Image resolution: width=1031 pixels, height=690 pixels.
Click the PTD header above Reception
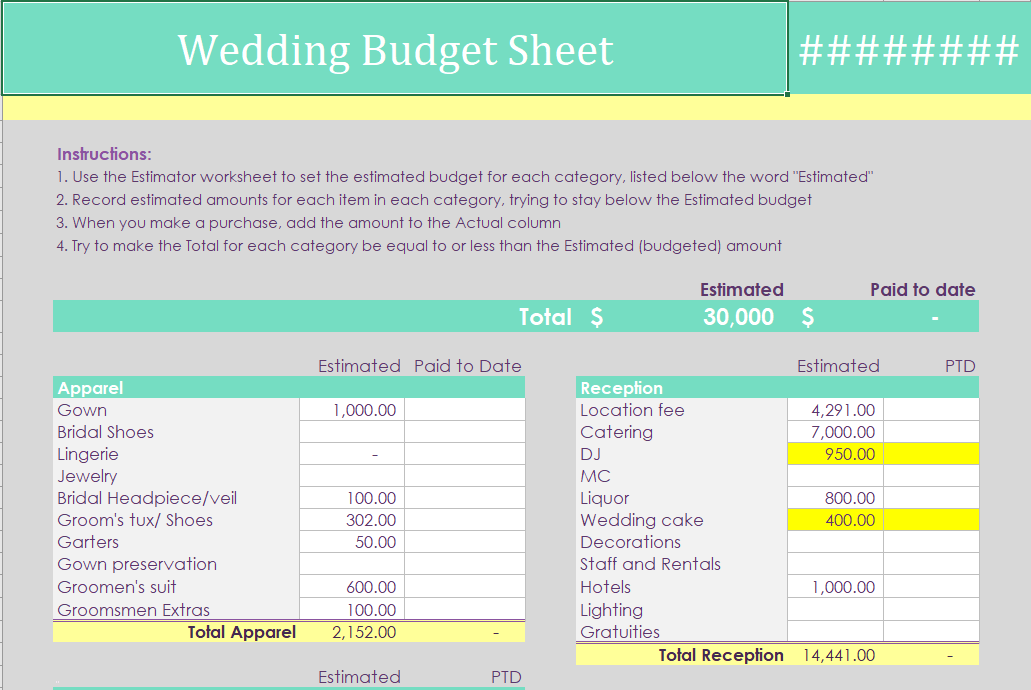click(x=960, y=366)
